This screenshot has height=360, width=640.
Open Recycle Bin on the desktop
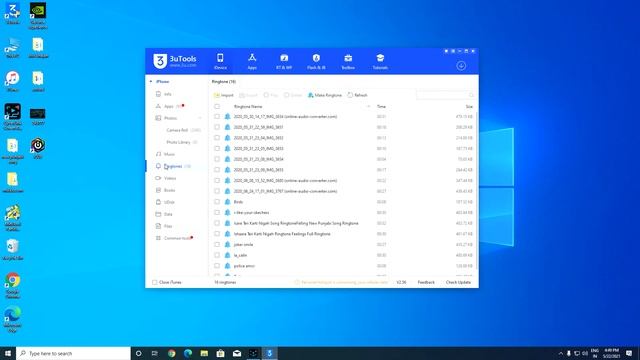(12, 249)
